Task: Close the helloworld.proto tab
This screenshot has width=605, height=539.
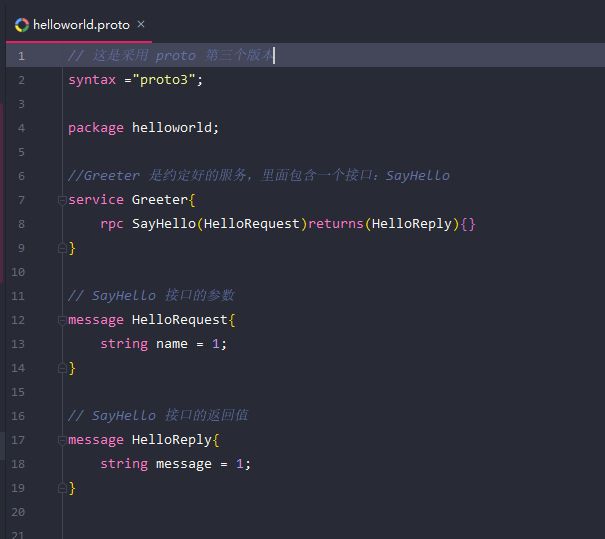Action: [x=141, y=24]
